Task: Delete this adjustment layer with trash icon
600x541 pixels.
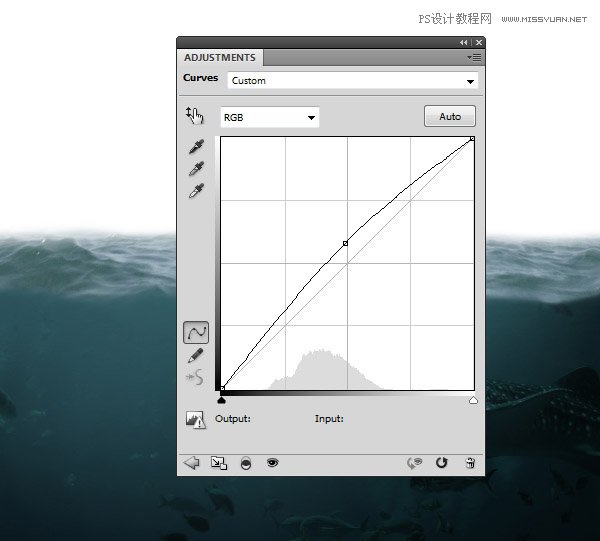Action: coord(469,463)
